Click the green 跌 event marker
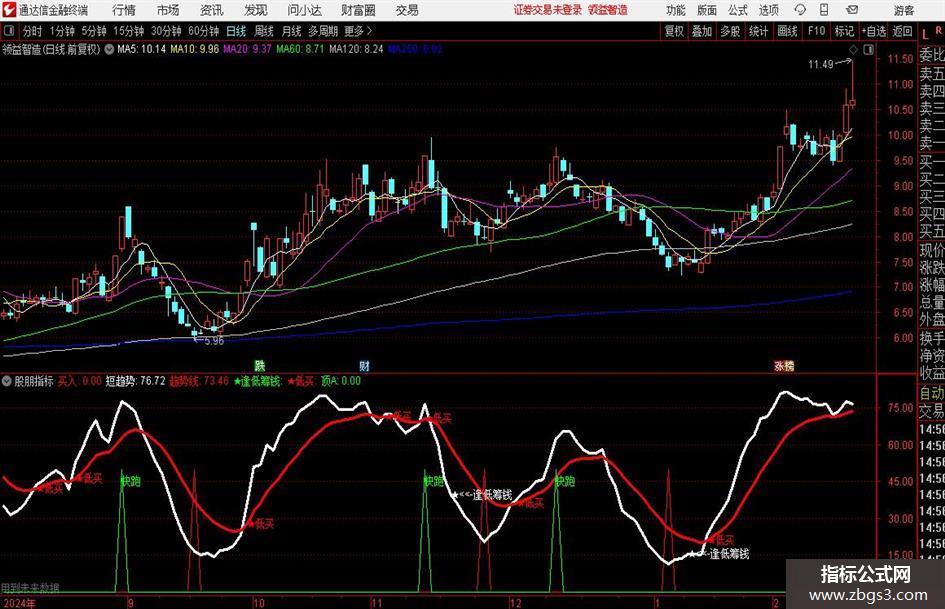The height and width of the screenshot is (609, 945). (x=260, y=365)
